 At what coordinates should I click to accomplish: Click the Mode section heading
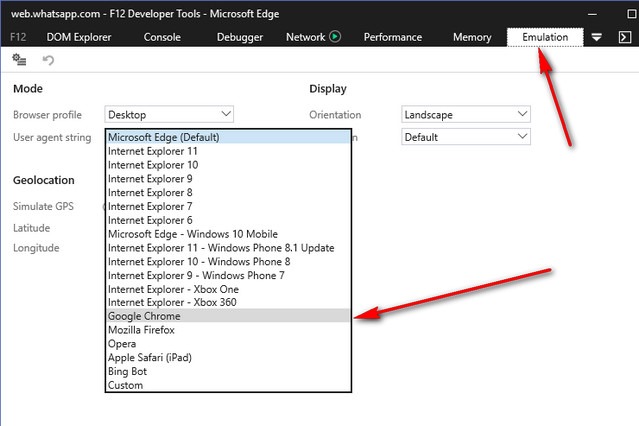click(28, 88)
